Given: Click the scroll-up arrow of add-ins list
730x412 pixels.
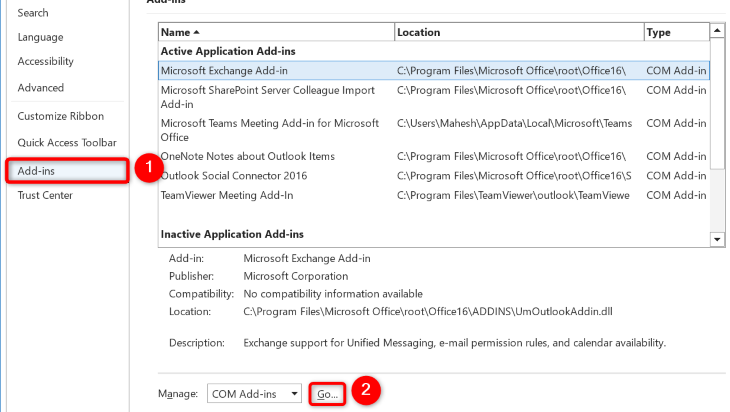Looking at the screenshot, I should 717,31.
